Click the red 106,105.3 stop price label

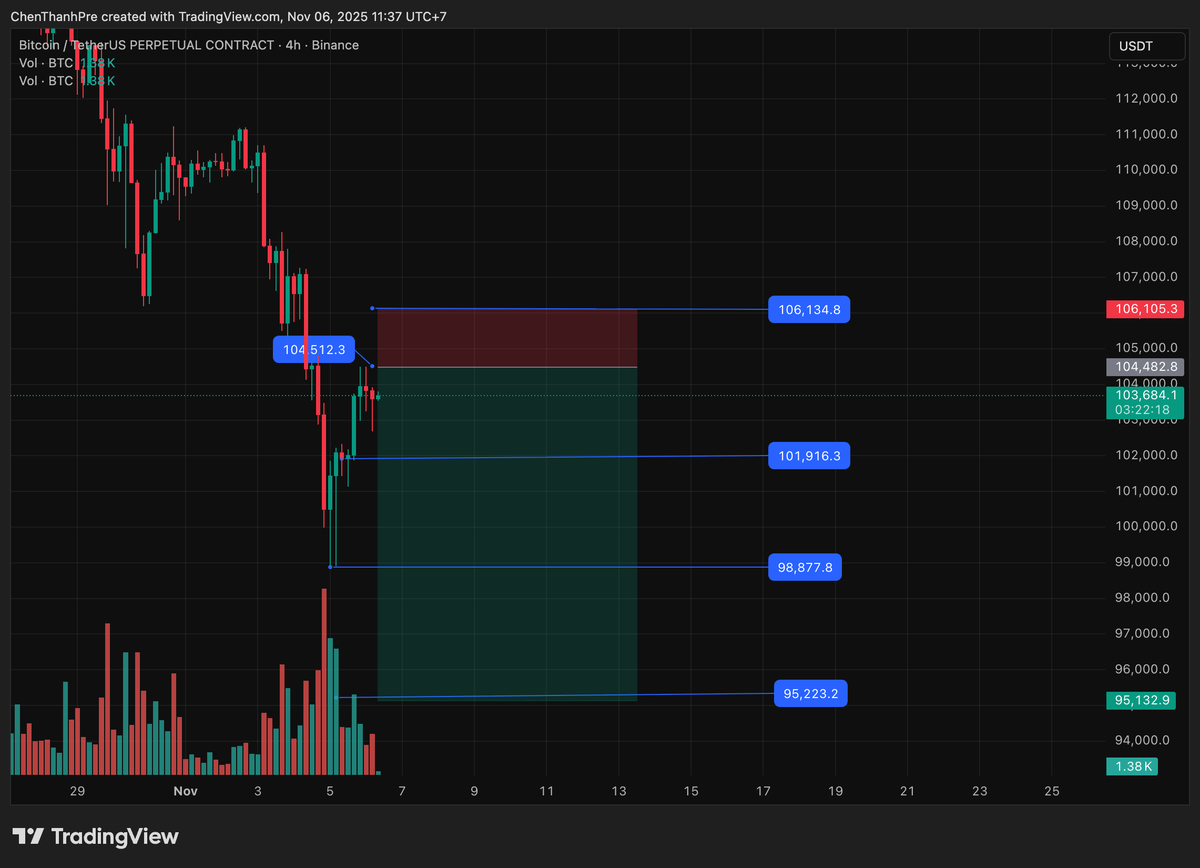[1145, 310]
